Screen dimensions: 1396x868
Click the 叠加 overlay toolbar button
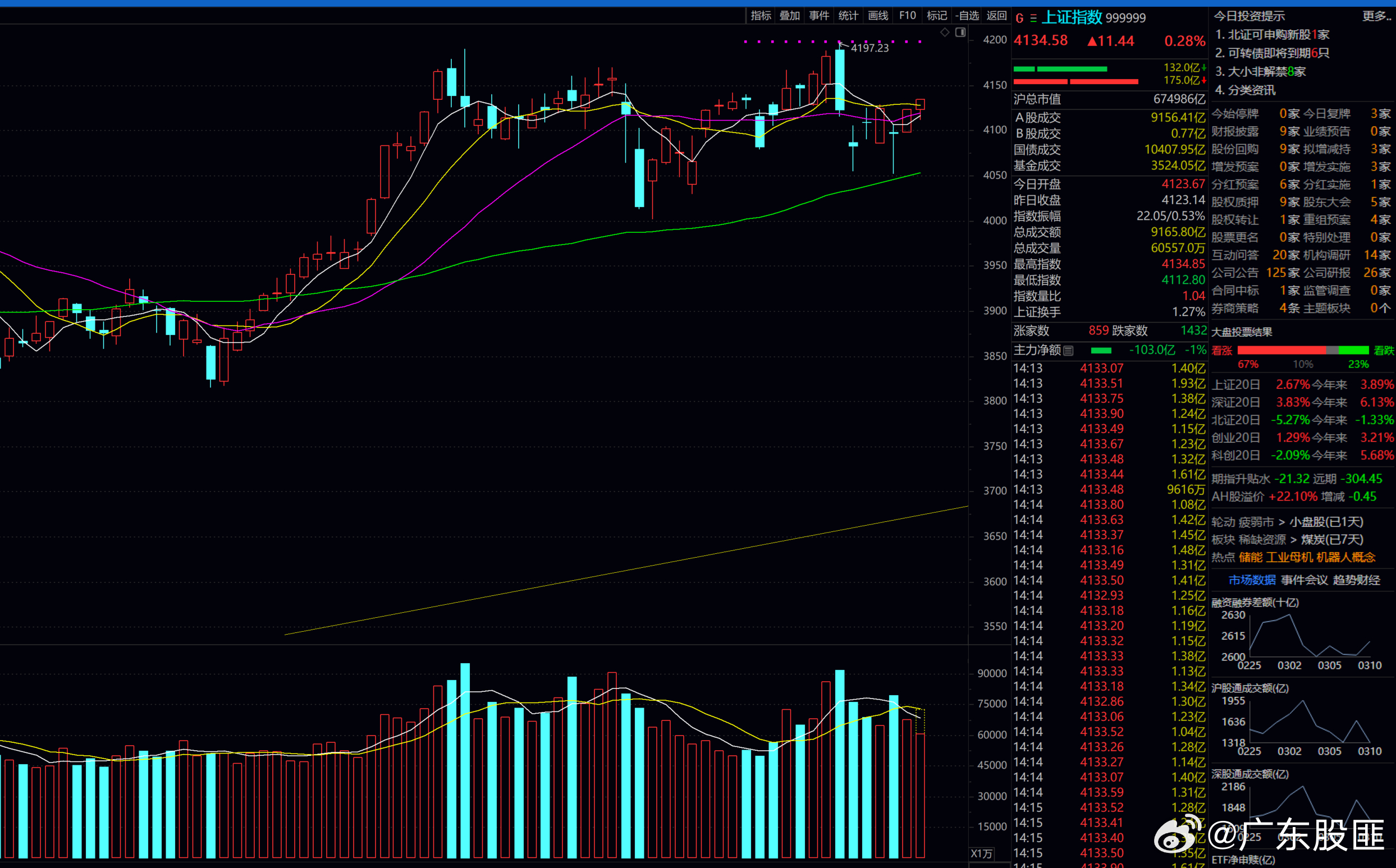point(790,16)
